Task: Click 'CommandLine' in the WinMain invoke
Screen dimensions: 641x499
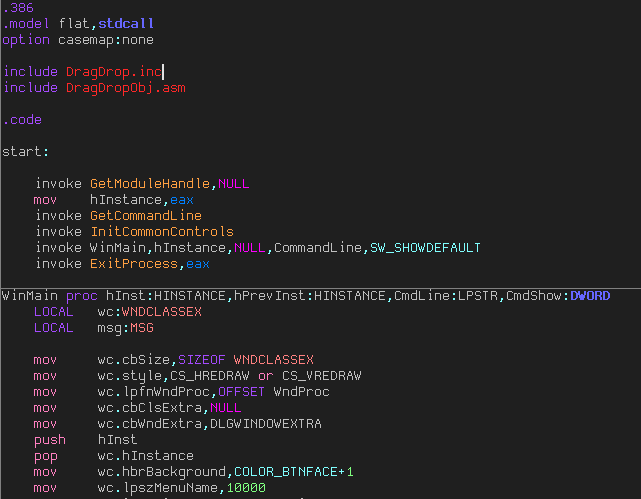Action: (x=318, y=248)
